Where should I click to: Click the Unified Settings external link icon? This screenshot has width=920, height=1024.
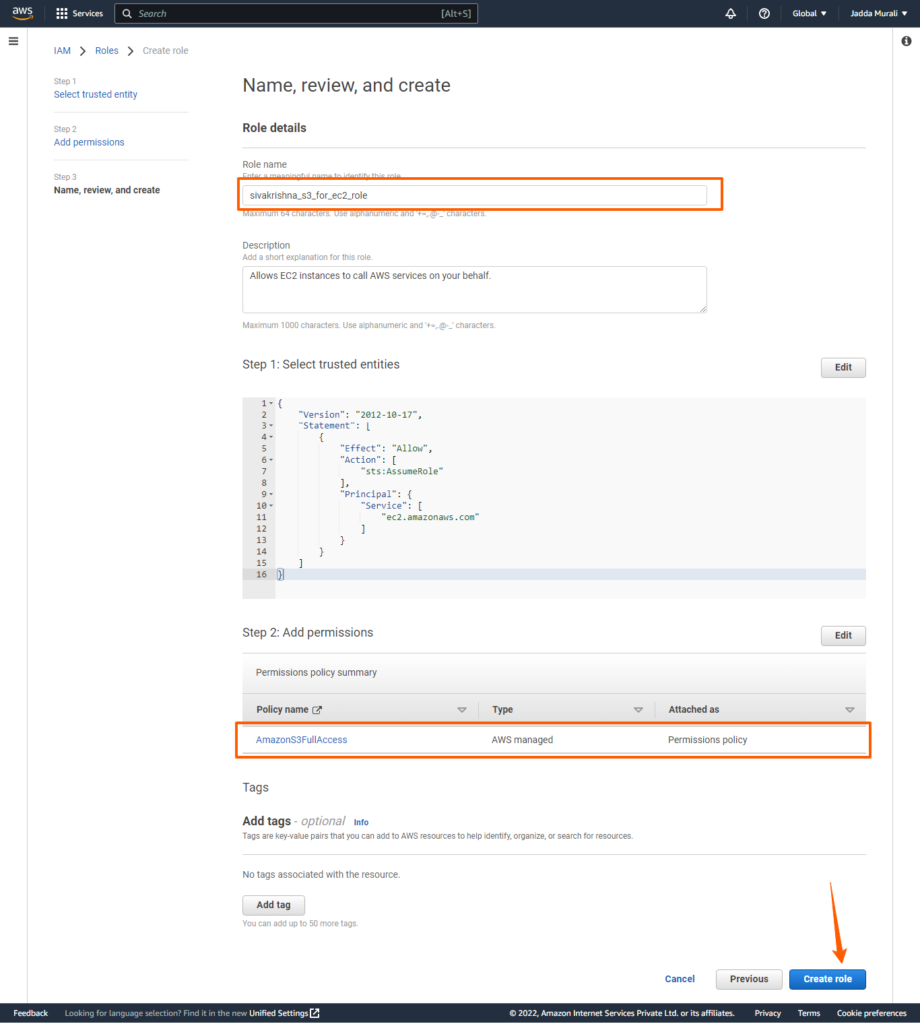(x=315, y=1013)
